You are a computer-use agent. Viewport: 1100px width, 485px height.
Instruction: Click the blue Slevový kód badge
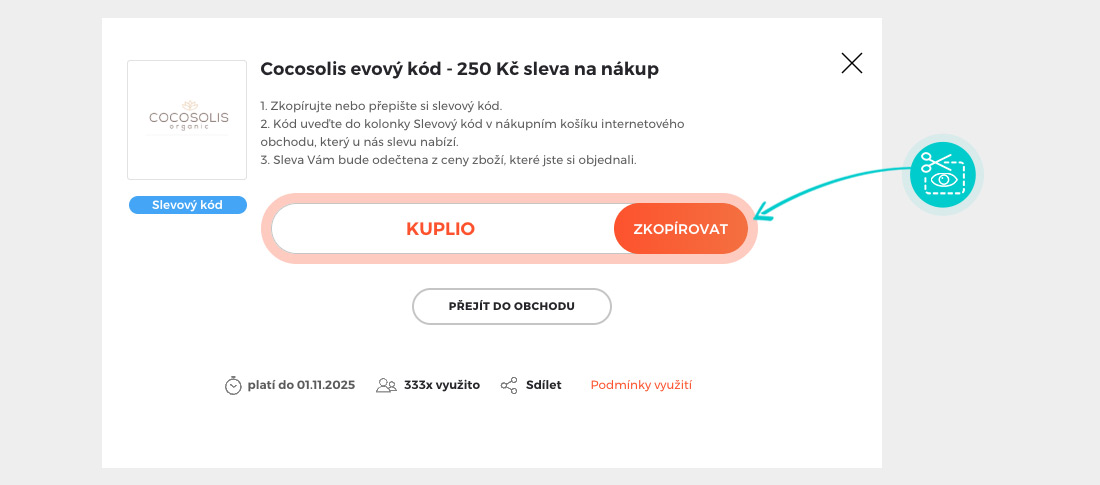tap(188, 205)
